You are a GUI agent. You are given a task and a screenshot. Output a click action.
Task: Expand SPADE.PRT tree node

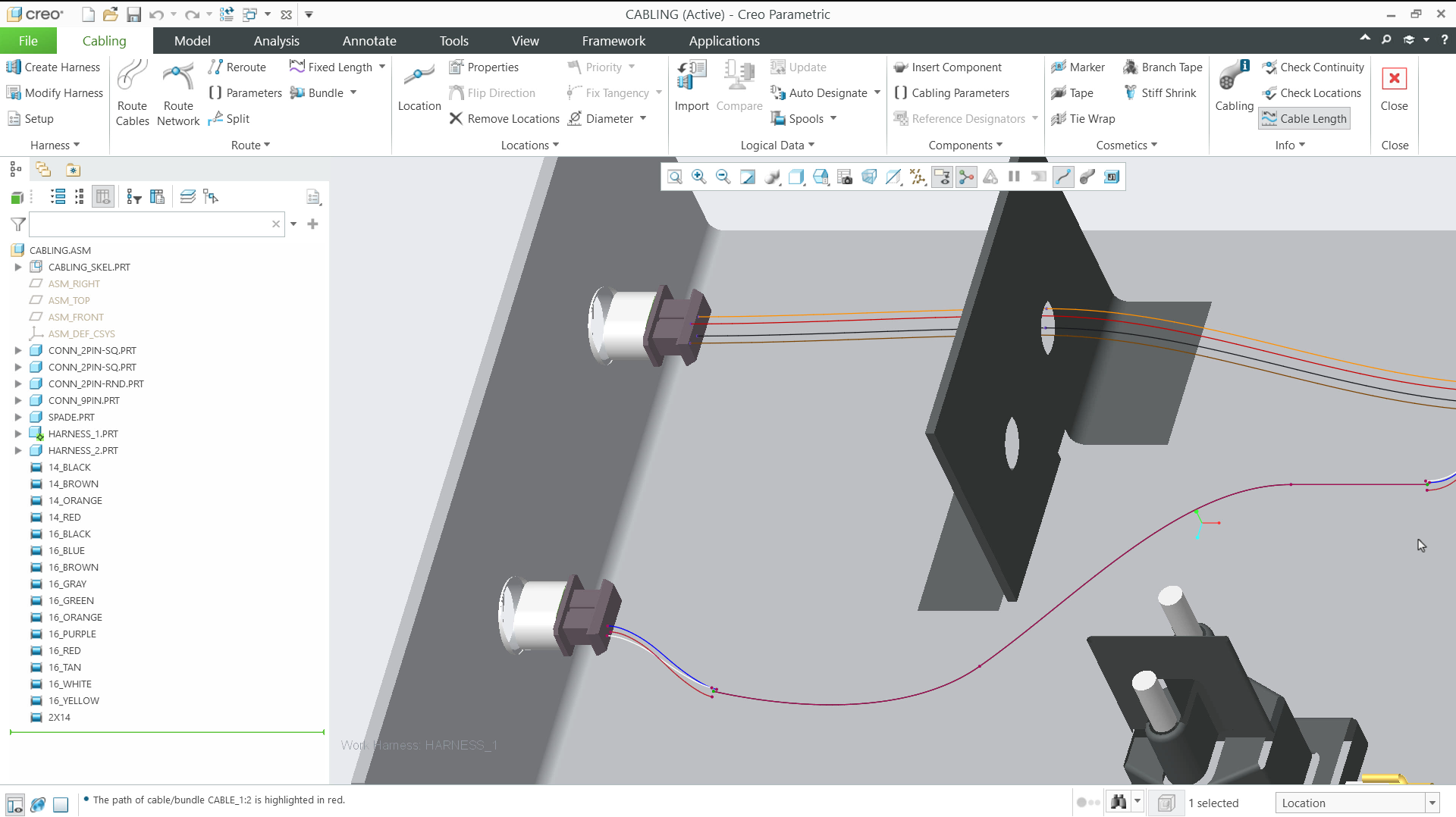pyautogui.click(x=18, y=417)
